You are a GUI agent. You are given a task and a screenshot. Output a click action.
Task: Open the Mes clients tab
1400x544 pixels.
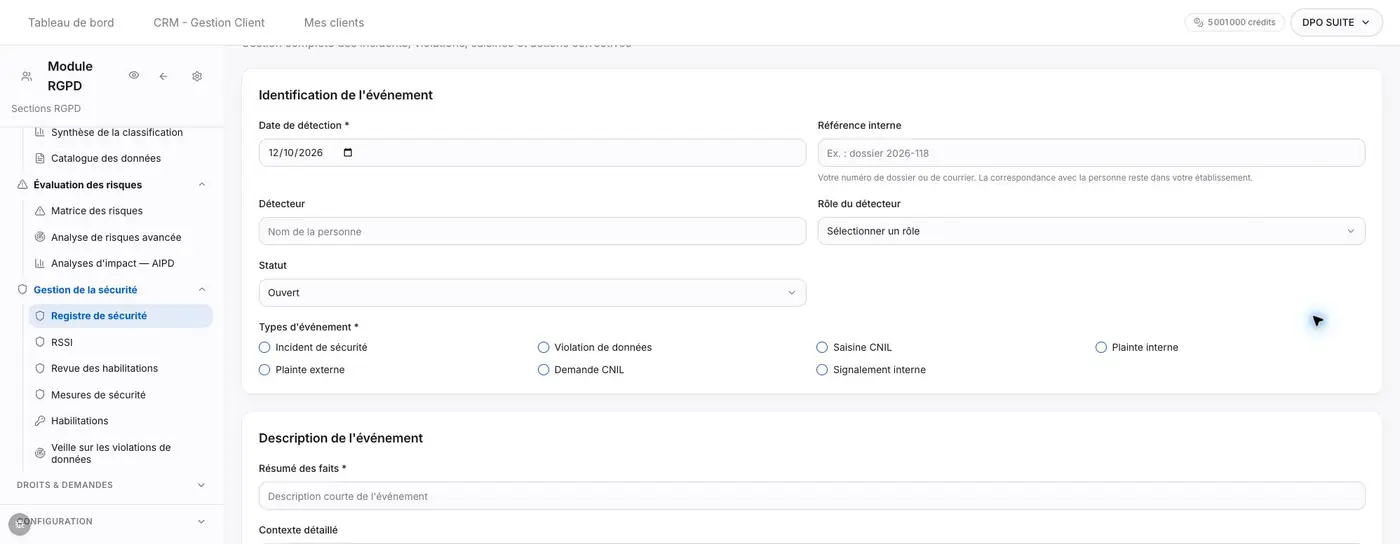(334, 22)
